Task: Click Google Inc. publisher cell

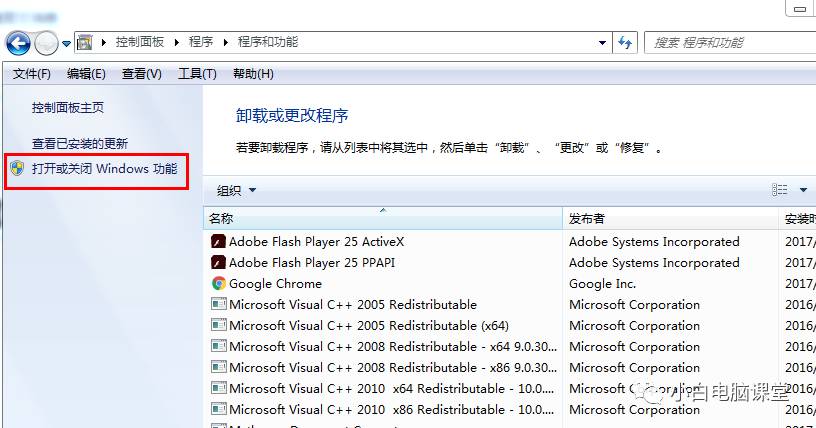Action: click(603, 284)
